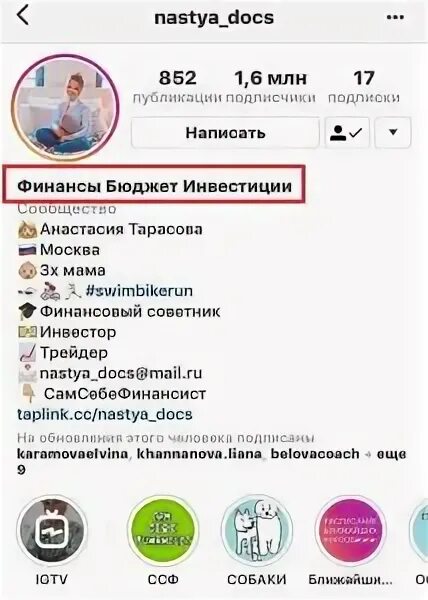Open the three-dots options menu
This screenshot has width=428, height=600.
pos(395,18)
